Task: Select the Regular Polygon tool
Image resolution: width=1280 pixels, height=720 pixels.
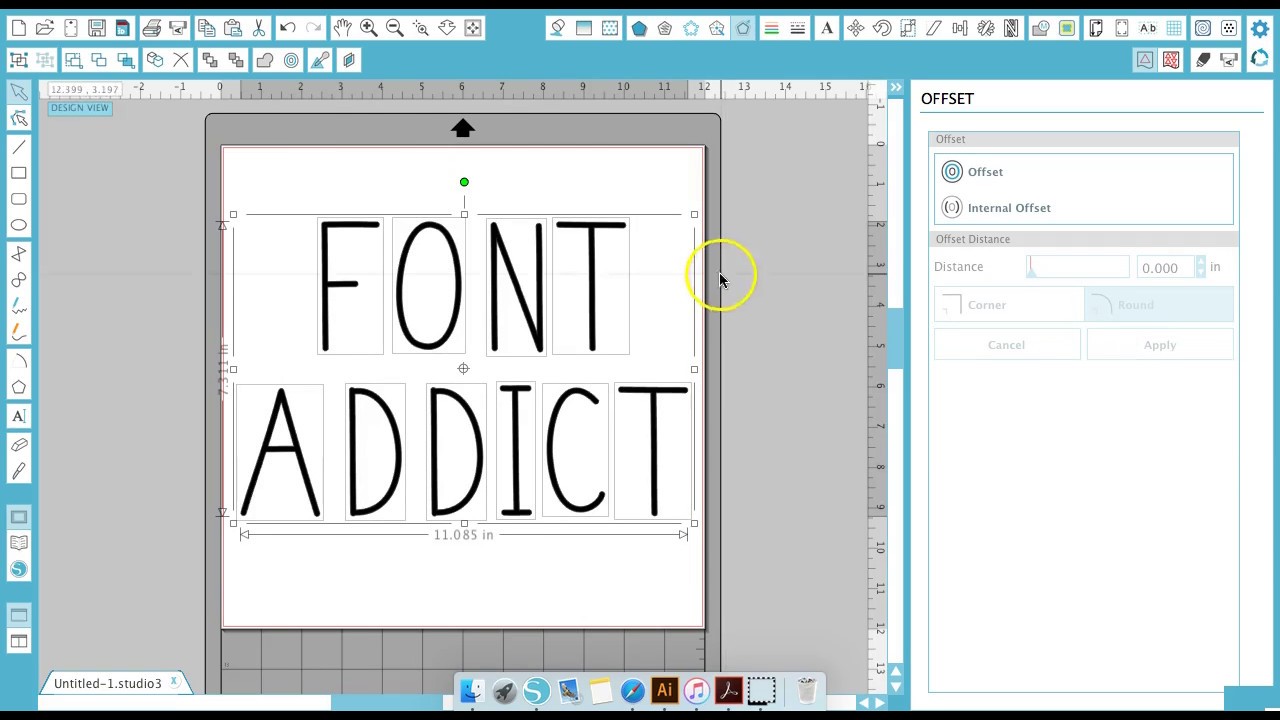Action: point(19,387)
